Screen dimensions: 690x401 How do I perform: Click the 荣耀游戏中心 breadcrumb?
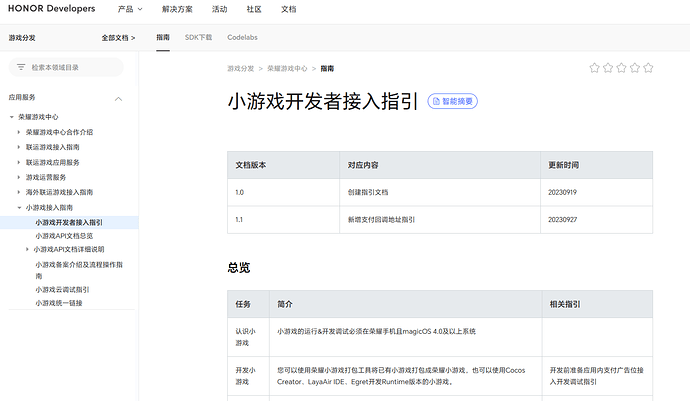tap(287, 69)
